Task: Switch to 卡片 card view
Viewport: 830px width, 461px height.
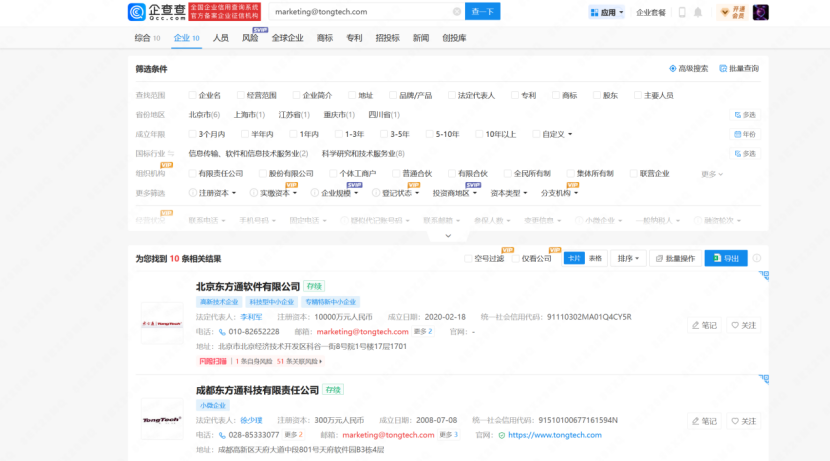Action: (574, 258)
